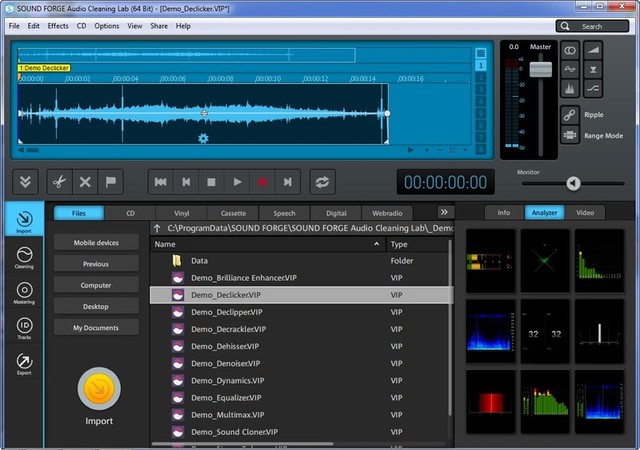Viewport: 640px width, 450px height.
Task: Open the Effects menu
Action: point(58,25)
